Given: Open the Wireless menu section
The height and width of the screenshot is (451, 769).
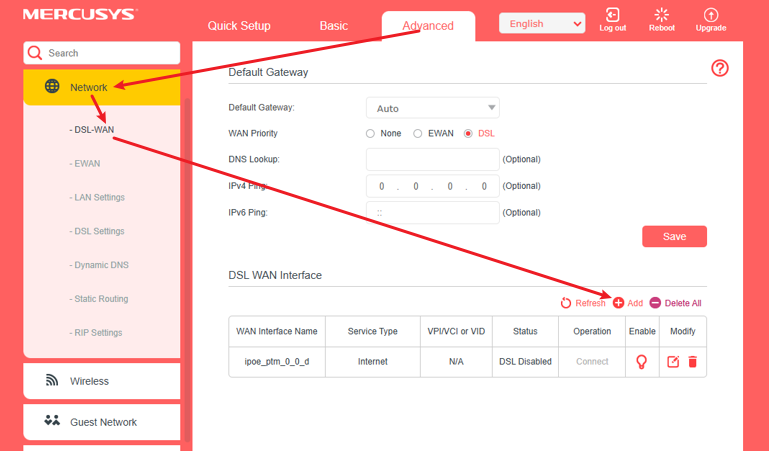Looking at the screenshot, I should click(102, 381).
